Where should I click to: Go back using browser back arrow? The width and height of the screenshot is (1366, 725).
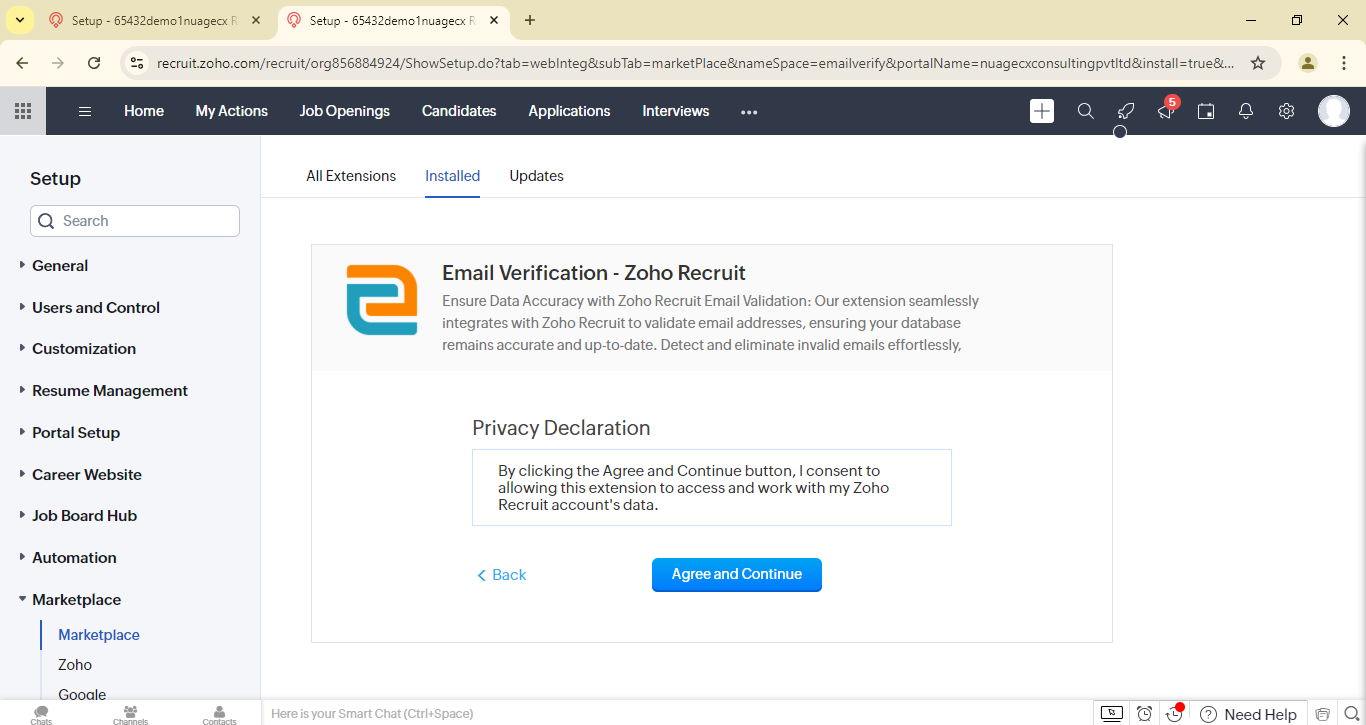click(22, 63)
